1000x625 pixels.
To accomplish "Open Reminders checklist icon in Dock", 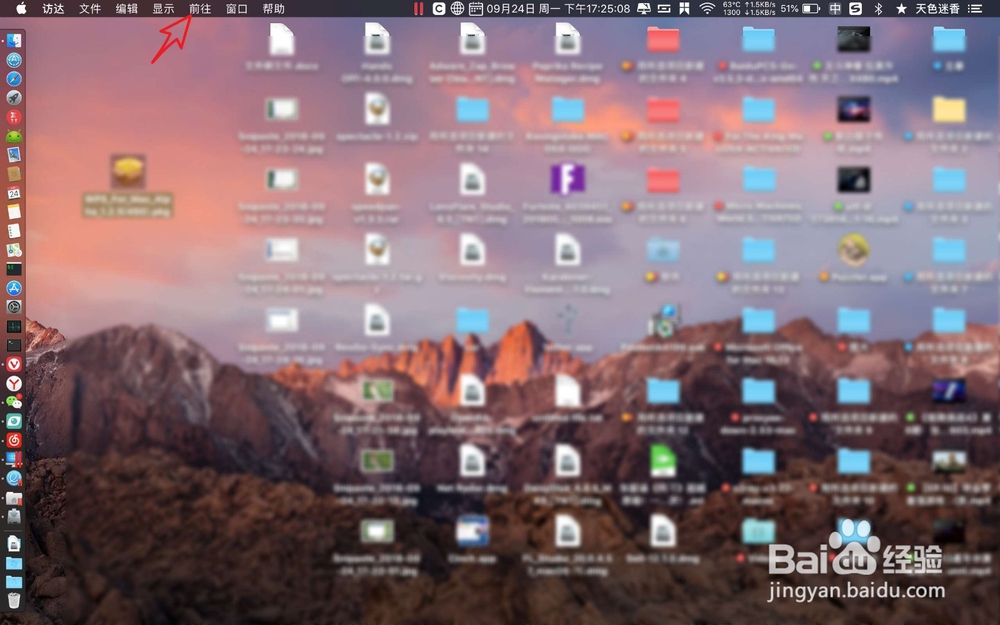I will pyautogui.click(x=13, y=231).
